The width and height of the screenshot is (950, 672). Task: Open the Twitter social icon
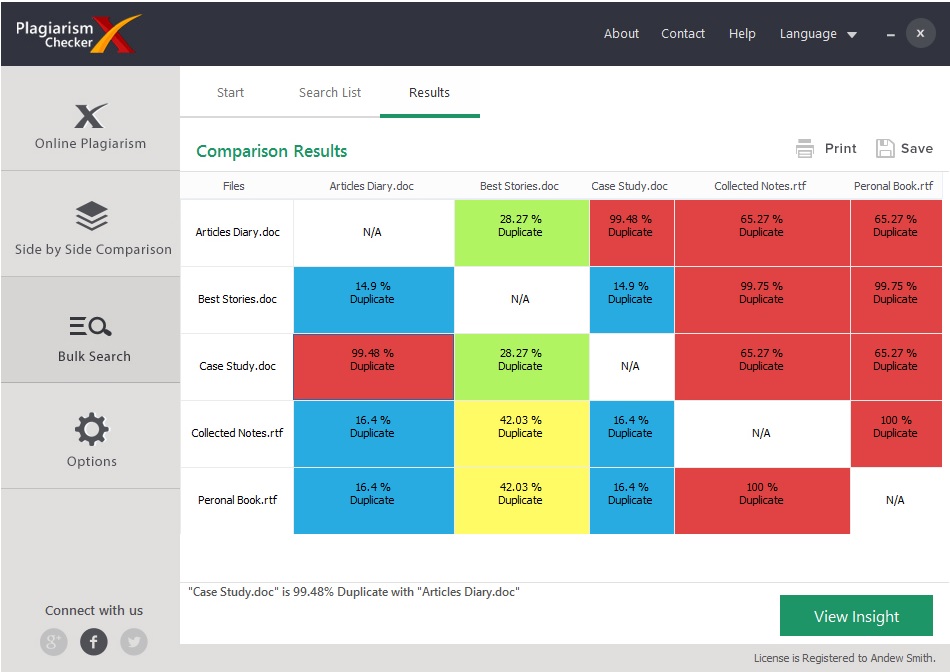[x=133, y=641]
